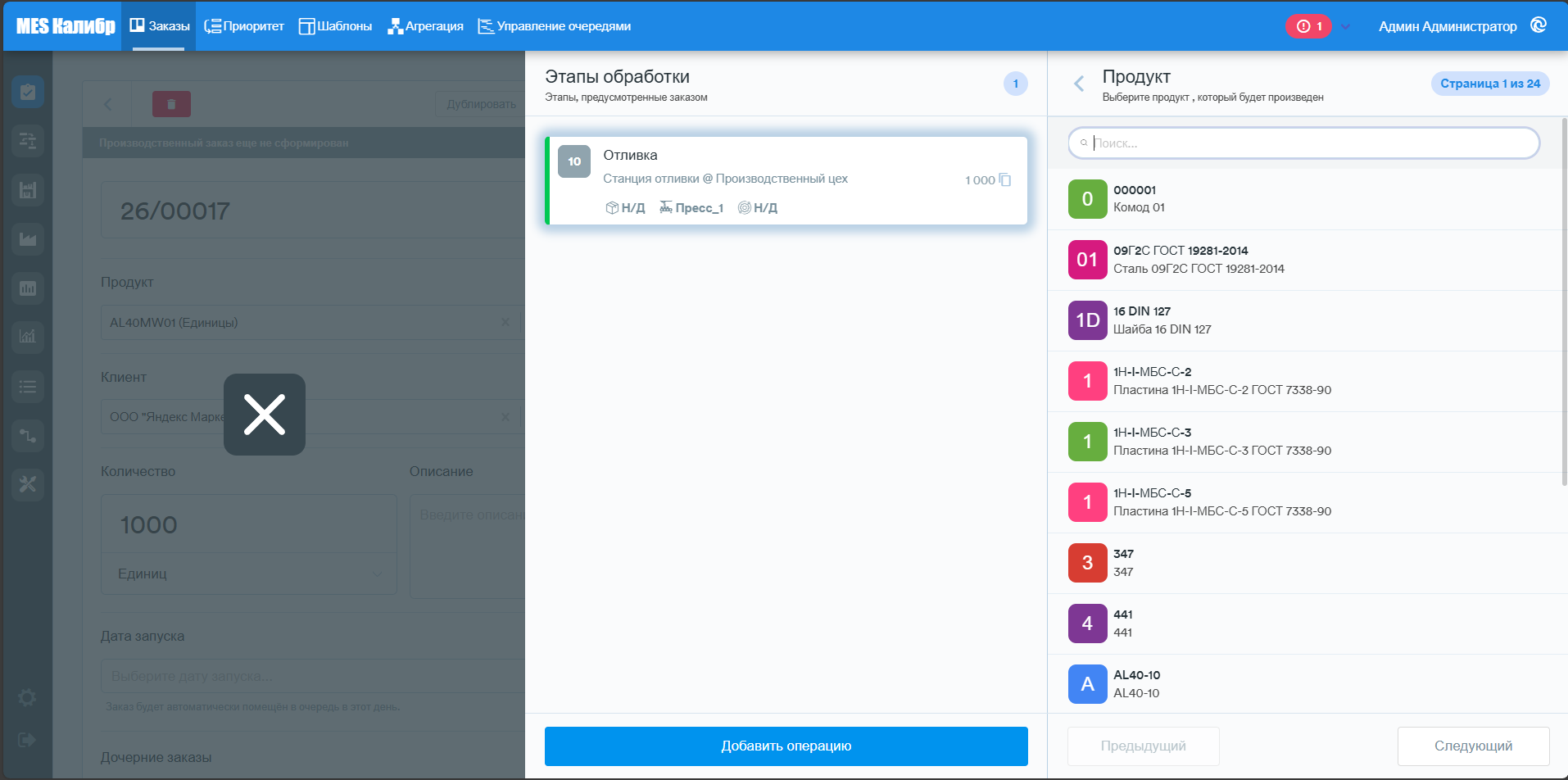Image resolution: width=1568 pixels, height=780 pixels.
Task: Click the target Н/Д icon
Action: pyautogui.click(x=744, y=208)
